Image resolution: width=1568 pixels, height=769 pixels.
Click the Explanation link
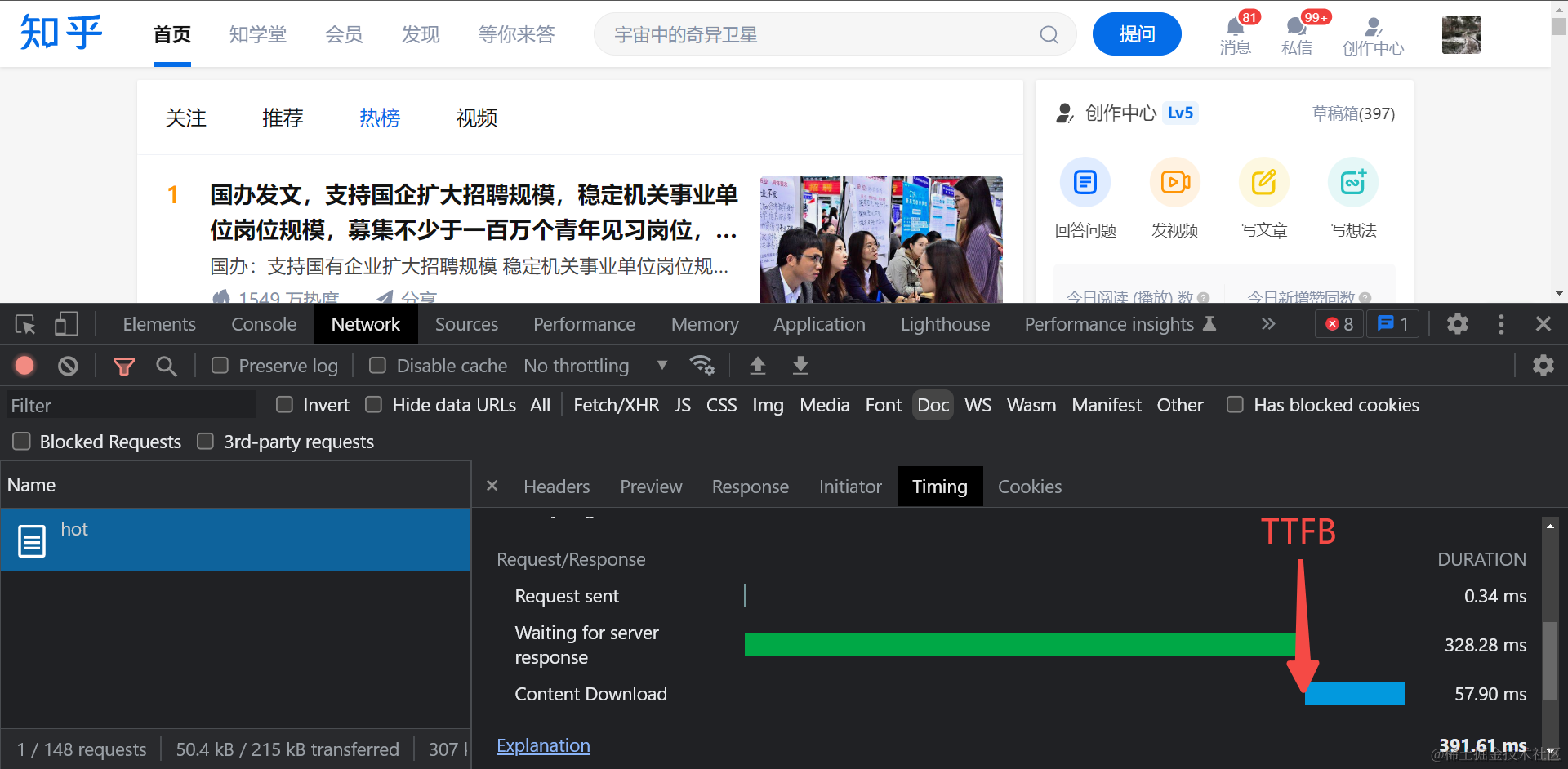pyautogui.click(x=543, y=745)
